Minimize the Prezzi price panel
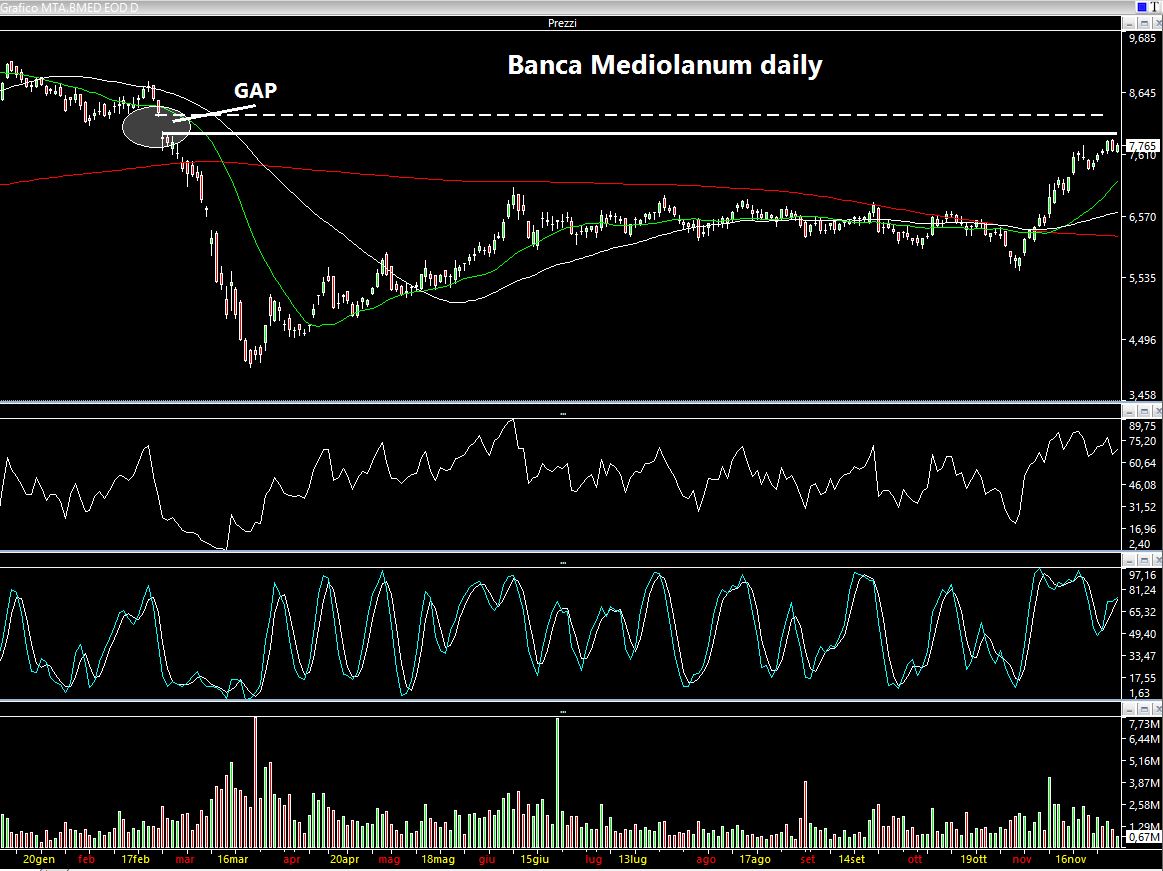The height and width of the screenshot is (871, 1163). pos(1130,24)
